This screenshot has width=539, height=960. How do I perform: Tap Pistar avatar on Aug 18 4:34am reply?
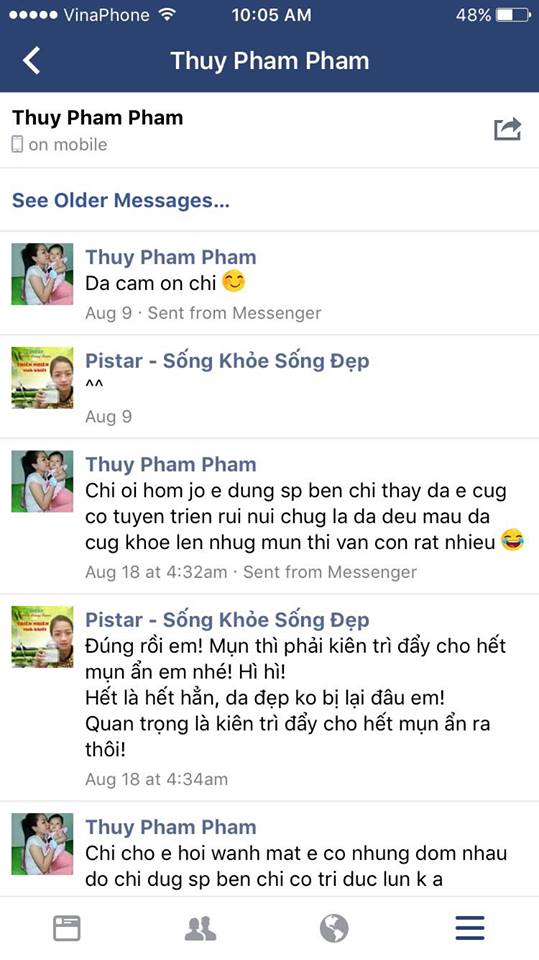click(x=42, y=637)
